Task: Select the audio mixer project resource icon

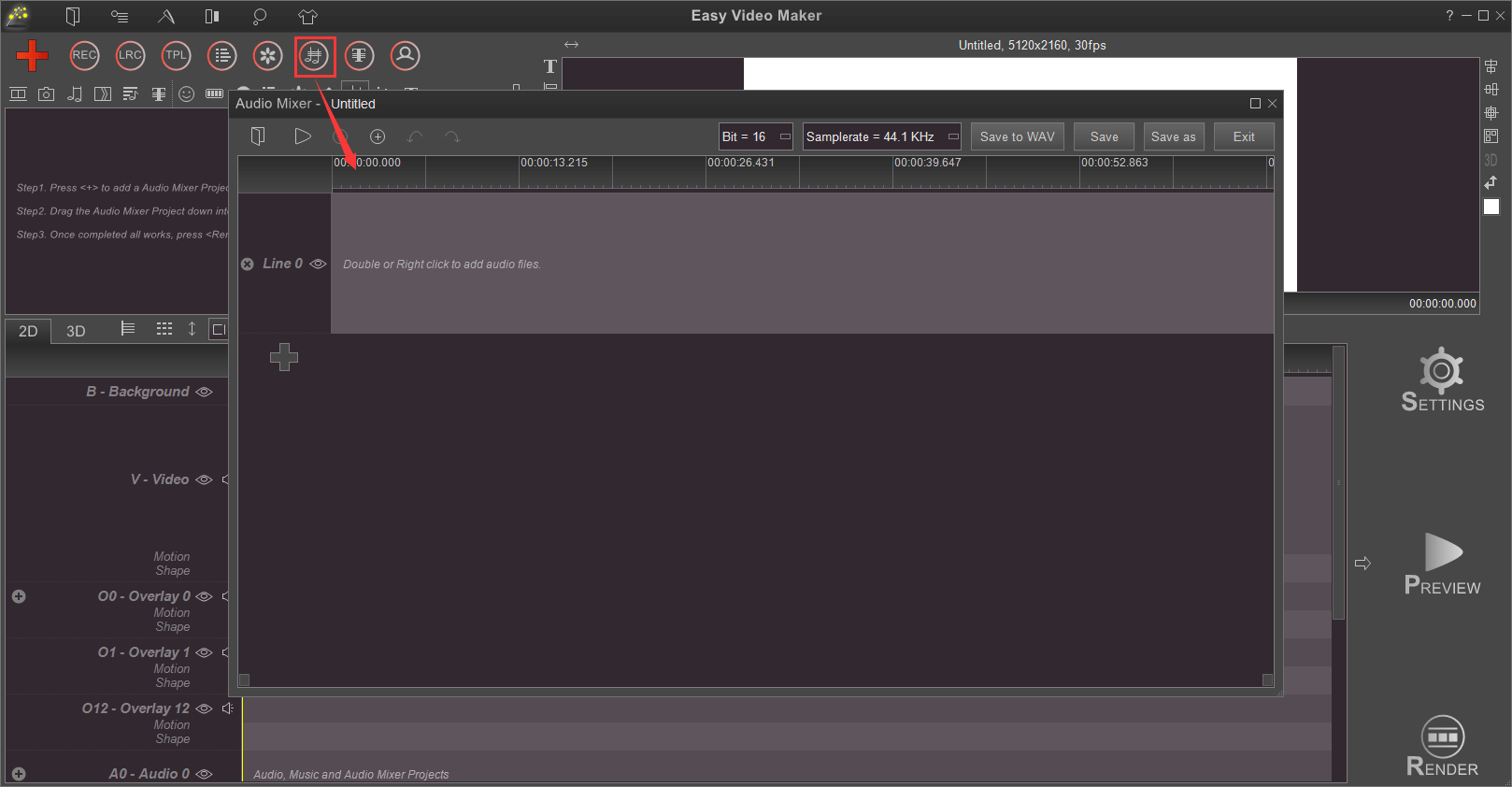Action: point(131,93)
